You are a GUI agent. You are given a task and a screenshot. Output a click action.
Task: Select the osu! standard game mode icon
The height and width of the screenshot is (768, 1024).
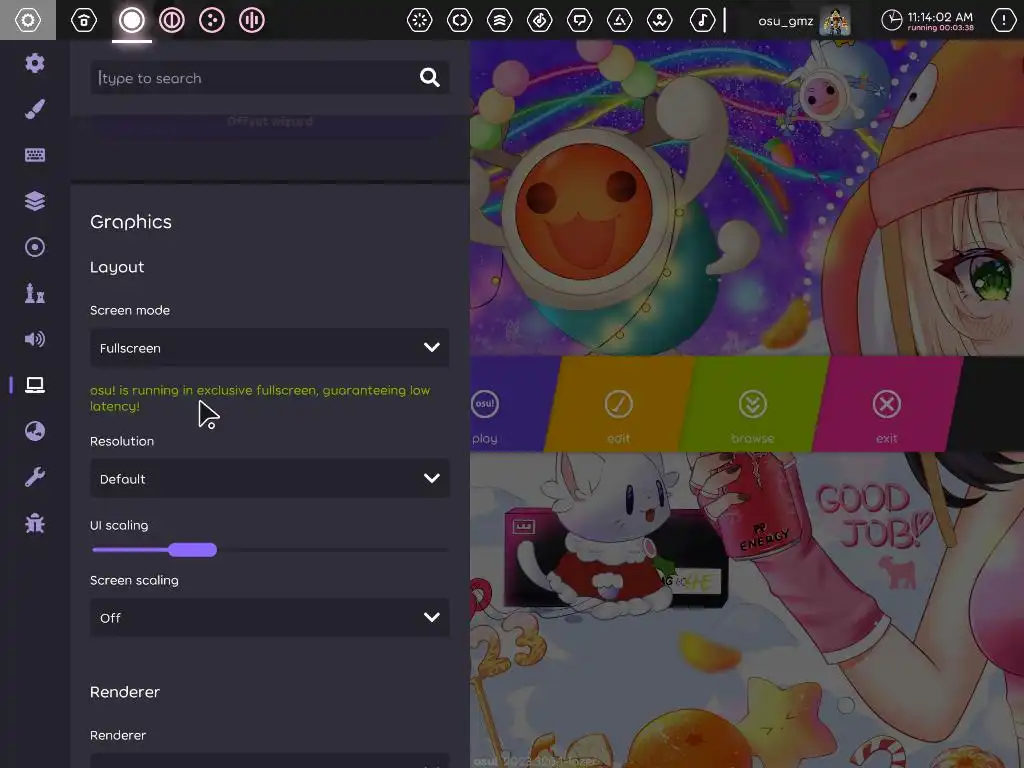pos(131,20)
